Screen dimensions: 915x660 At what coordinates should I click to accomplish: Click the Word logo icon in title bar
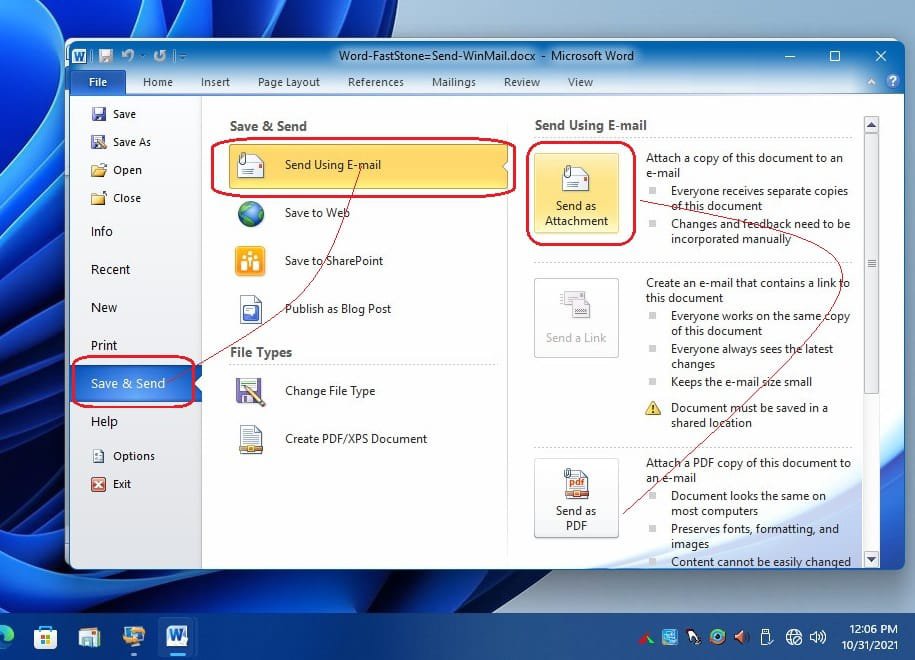pyautogui.click(x=79, y=56)
